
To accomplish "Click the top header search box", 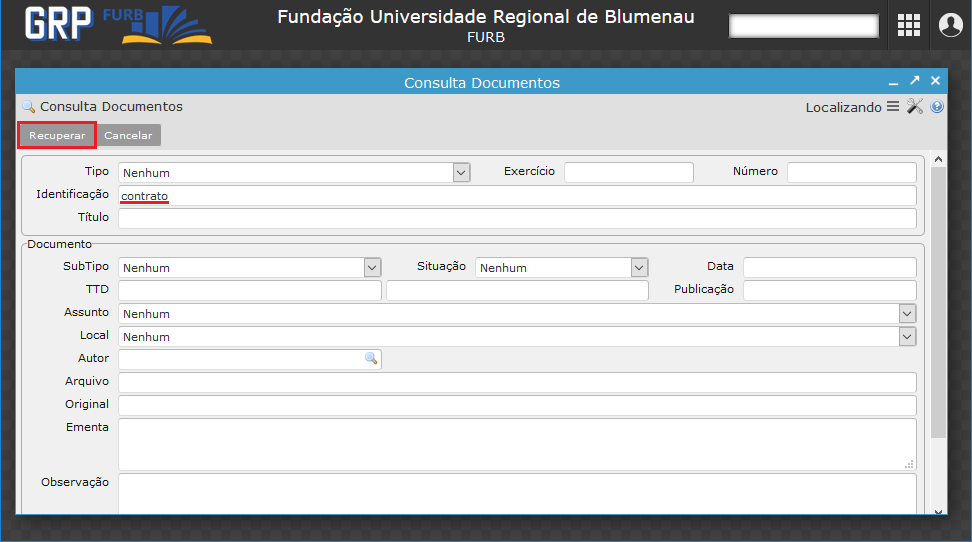I will tap(804, 26).
